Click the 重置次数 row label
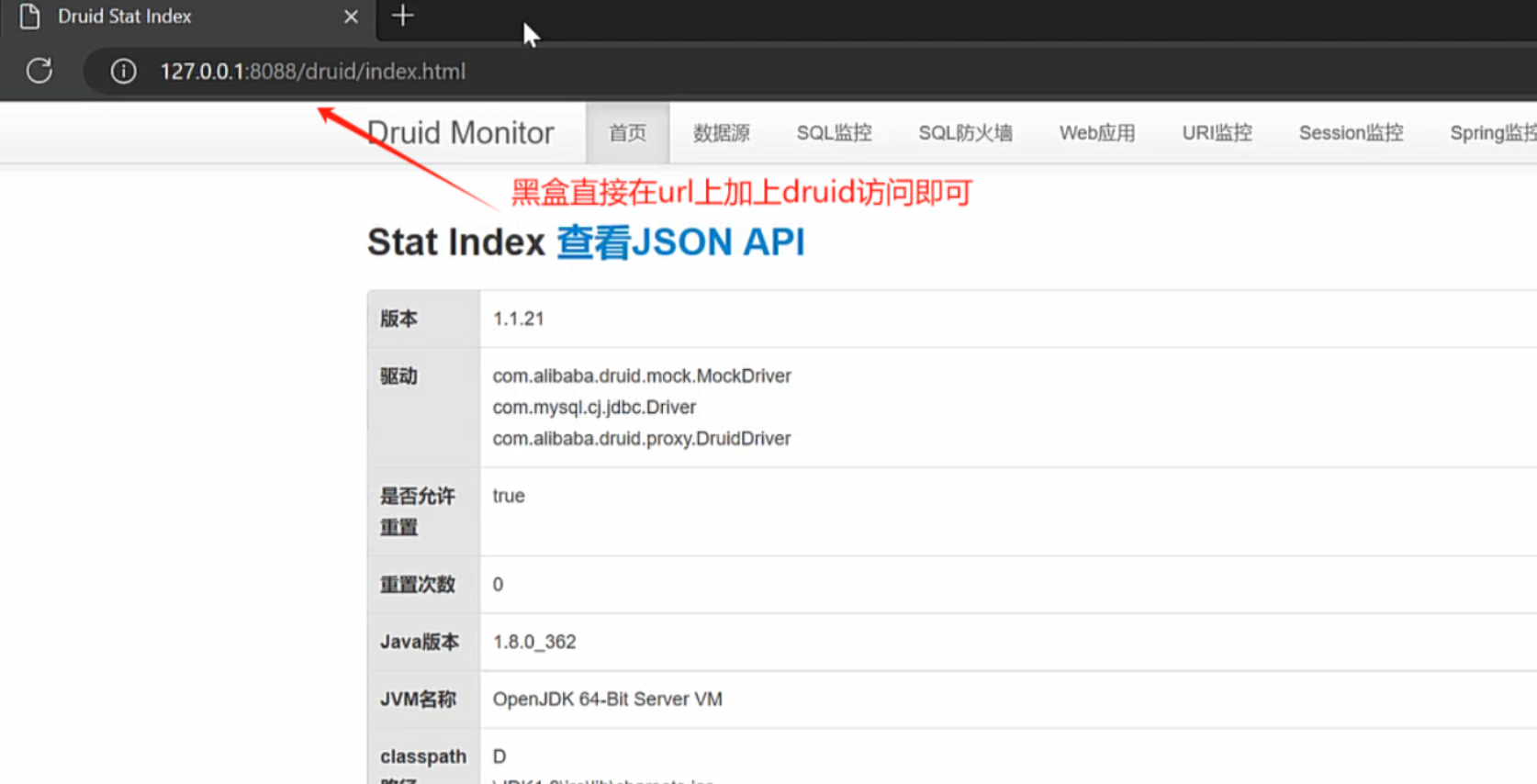This screenshot has height=784, width=1537. [x=418, y=584]
